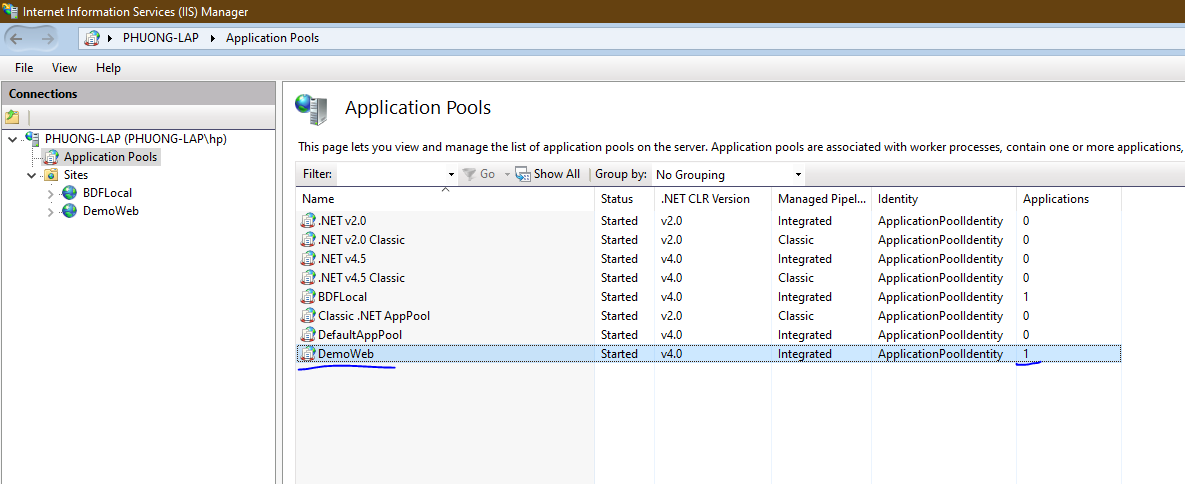Collapse the Sites tree node
The height and width of the screenshot is (484, 1185).
coord(31,175)
